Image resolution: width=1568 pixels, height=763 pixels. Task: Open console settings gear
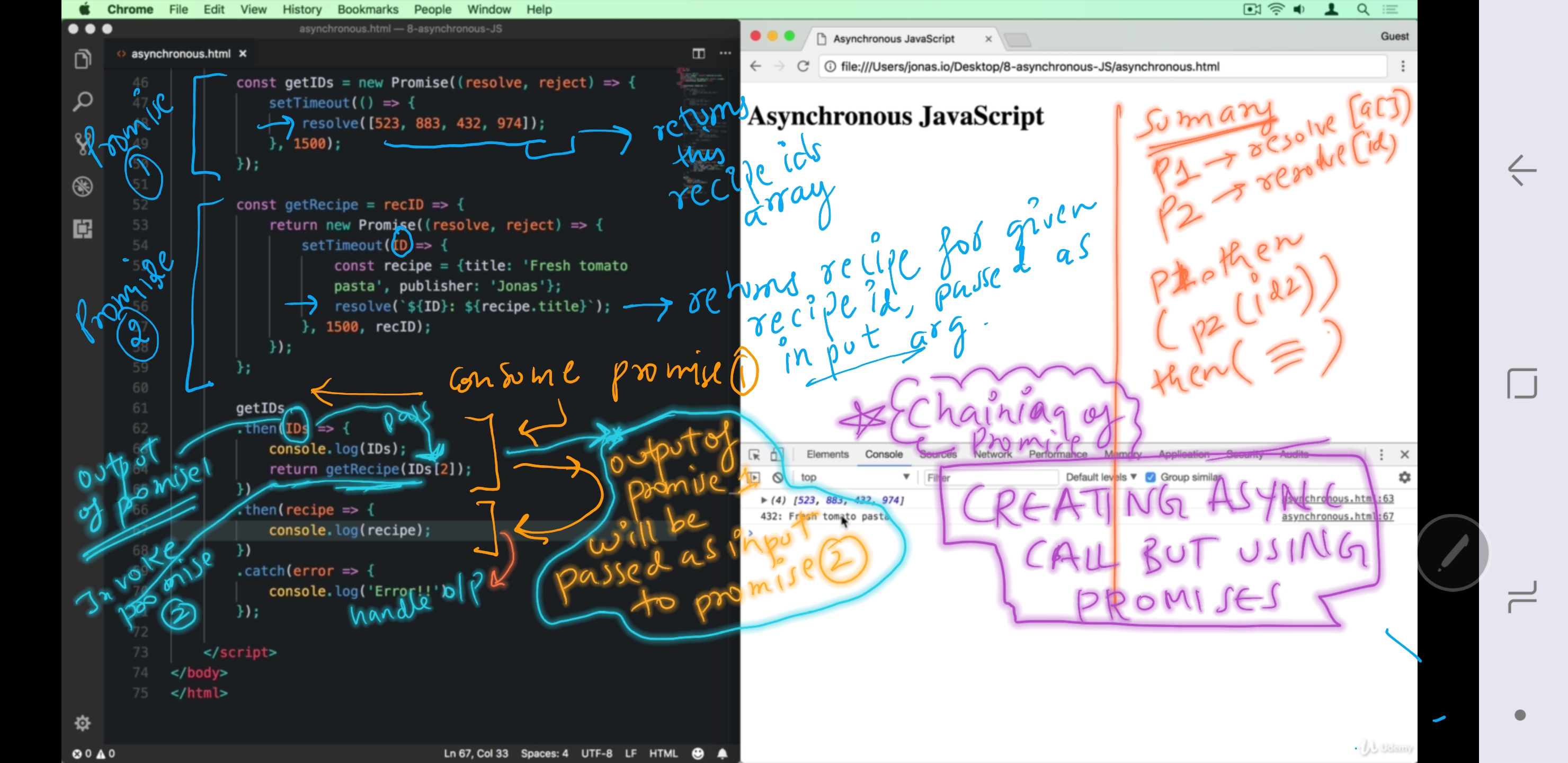[x=1404, y=477]
